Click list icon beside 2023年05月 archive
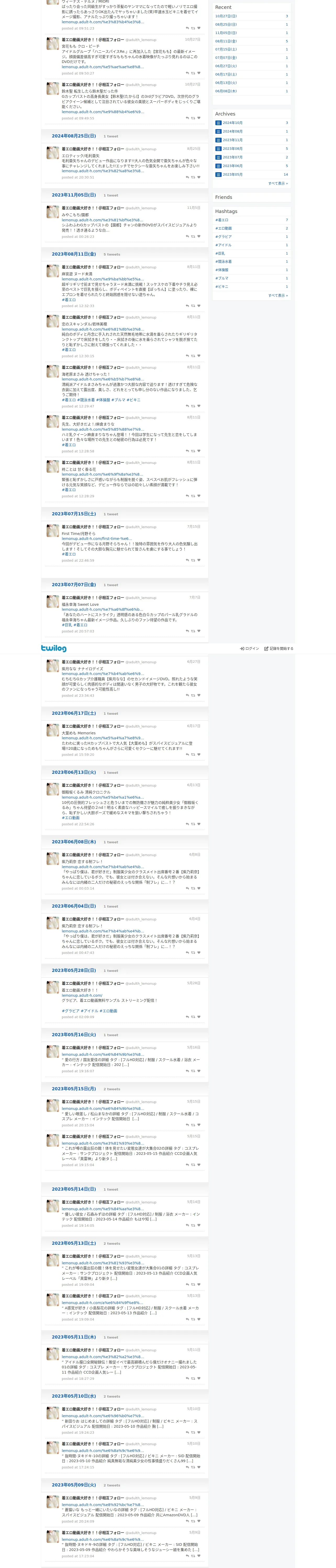 [x=218, y=175]
